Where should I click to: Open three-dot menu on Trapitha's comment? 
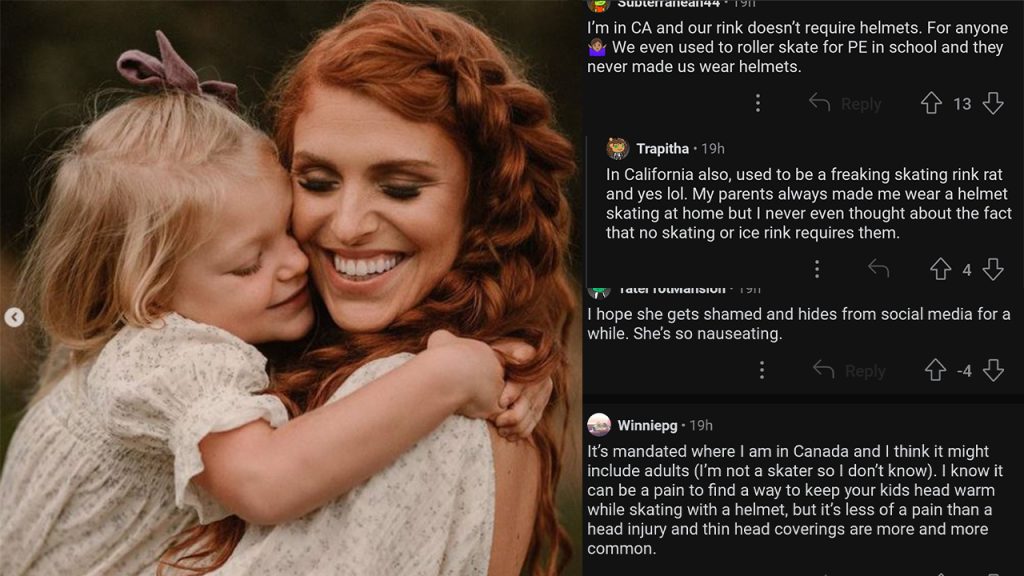[x=817, y=269]
